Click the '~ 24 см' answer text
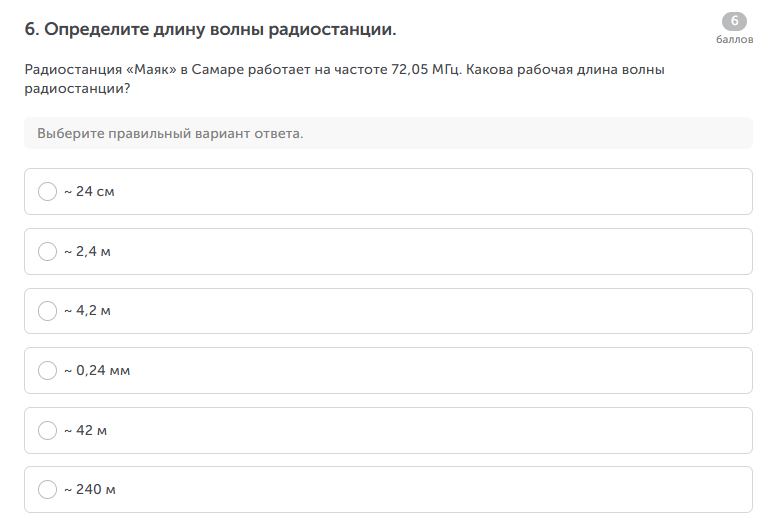Image resolution: width=778 pixels, height=529 pixels. click(90, 191)
